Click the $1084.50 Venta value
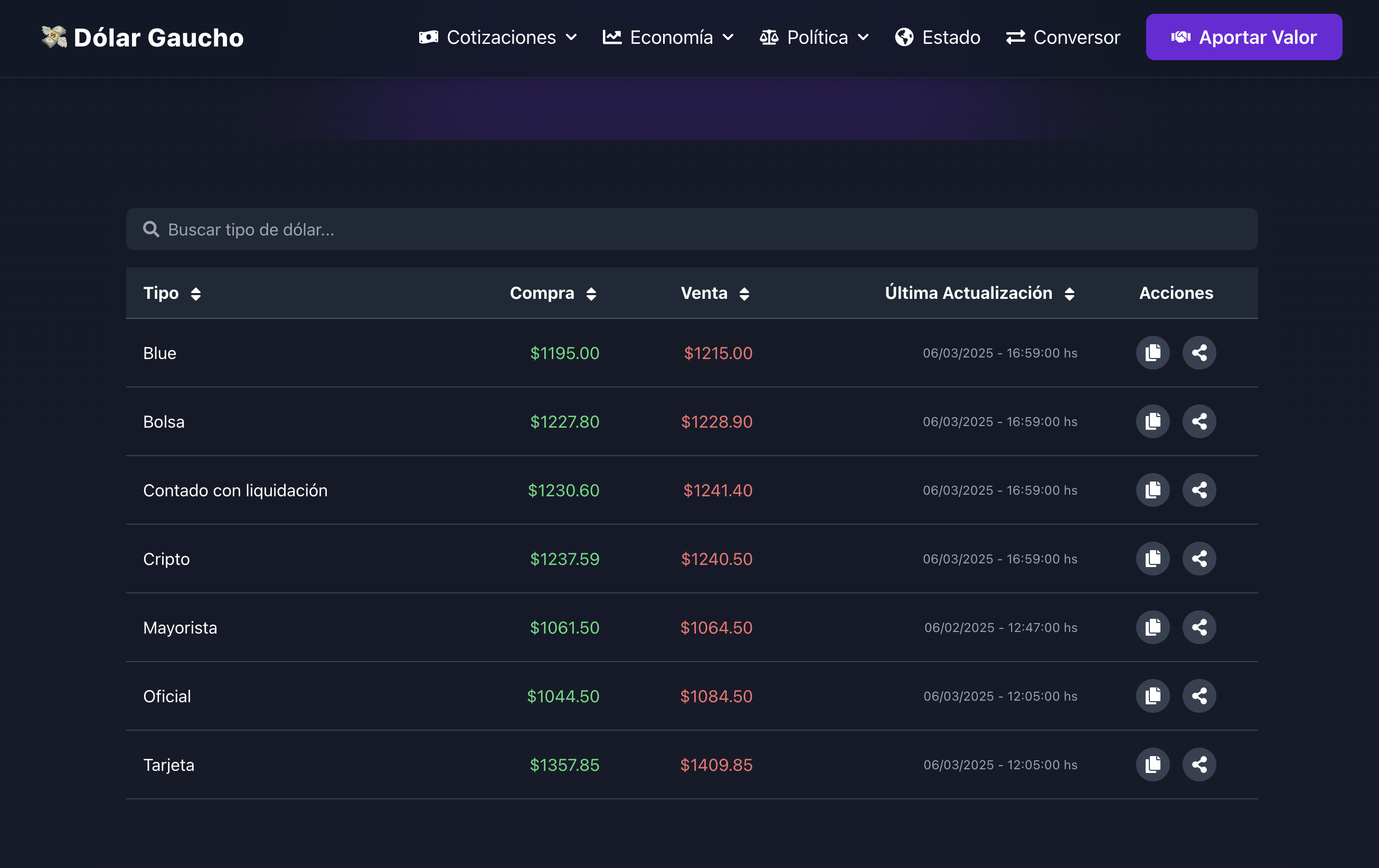This screenshot has height=868, width=1379. (x=716, y=697)
